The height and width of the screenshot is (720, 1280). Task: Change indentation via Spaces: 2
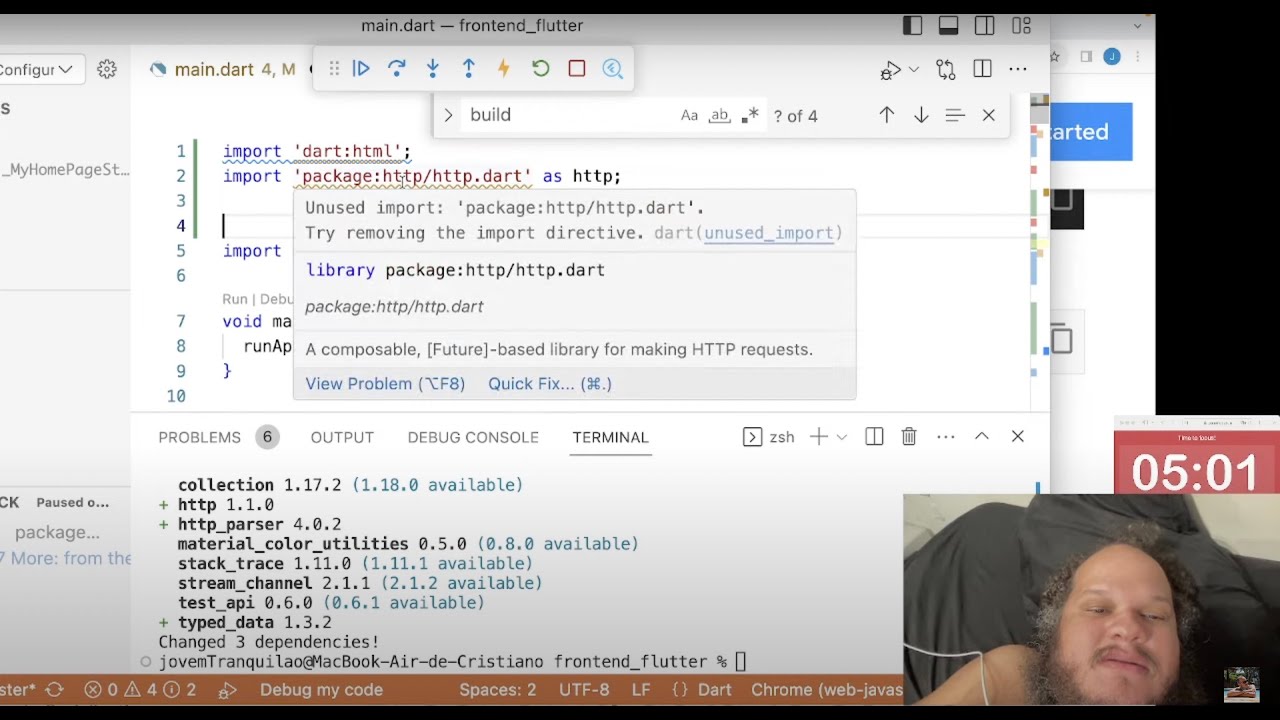[x=498, y=689]
